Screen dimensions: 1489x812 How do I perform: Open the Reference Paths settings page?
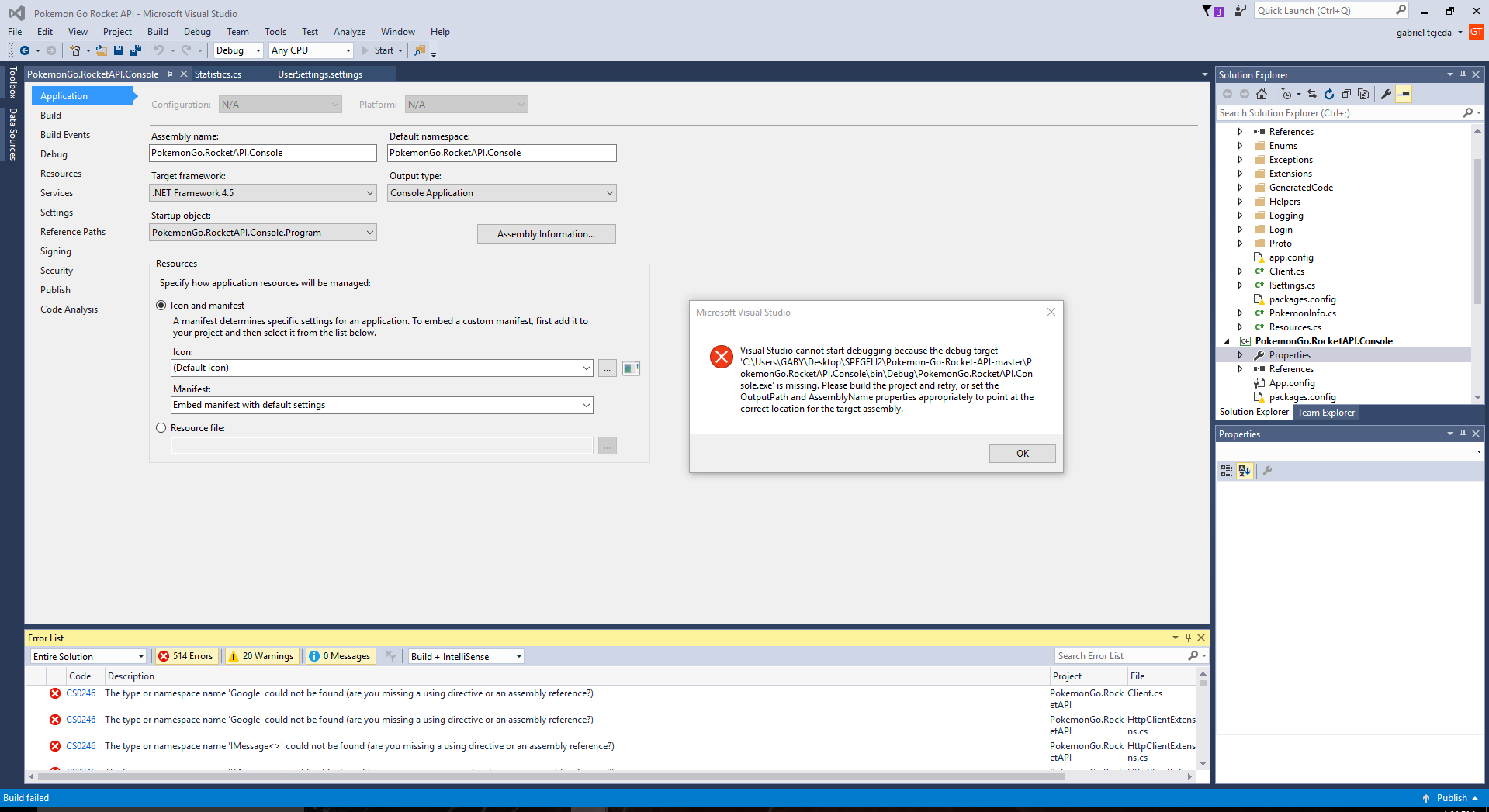[73, 232]
